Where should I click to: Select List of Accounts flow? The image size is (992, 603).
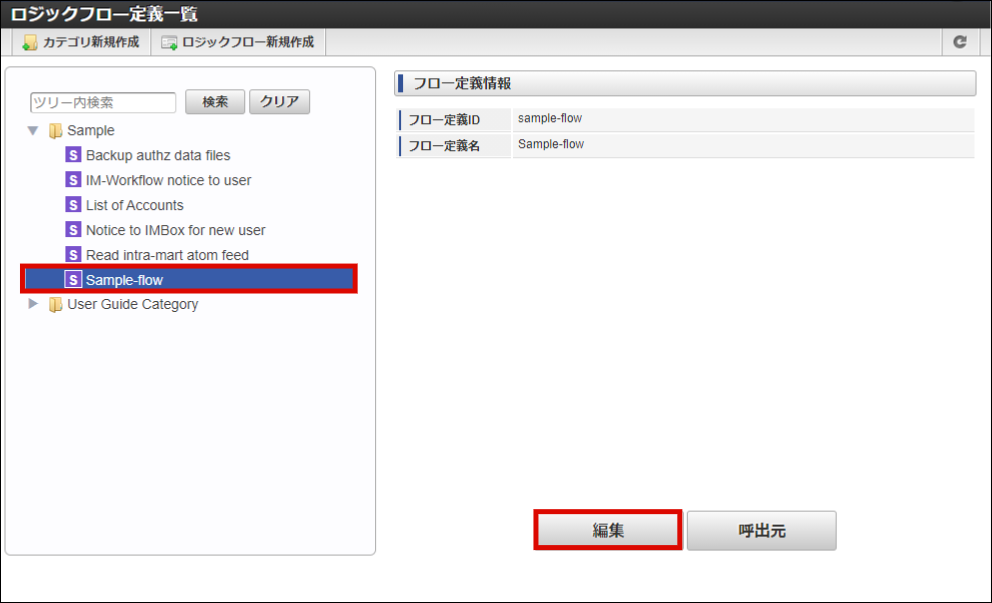pos(134,205)
